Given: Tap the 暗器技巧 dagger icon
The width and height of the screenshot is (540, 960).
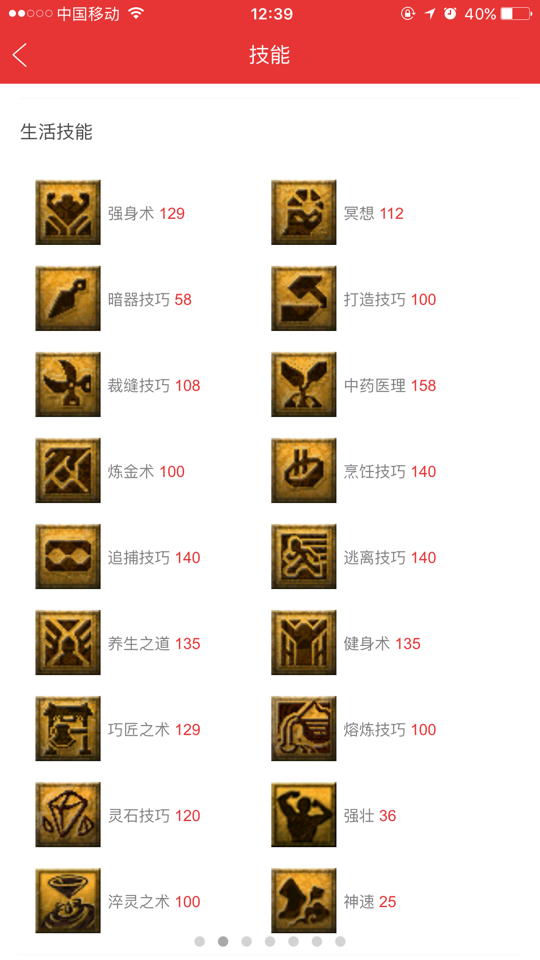Looking at the screenshot, I should pos(68,299).
